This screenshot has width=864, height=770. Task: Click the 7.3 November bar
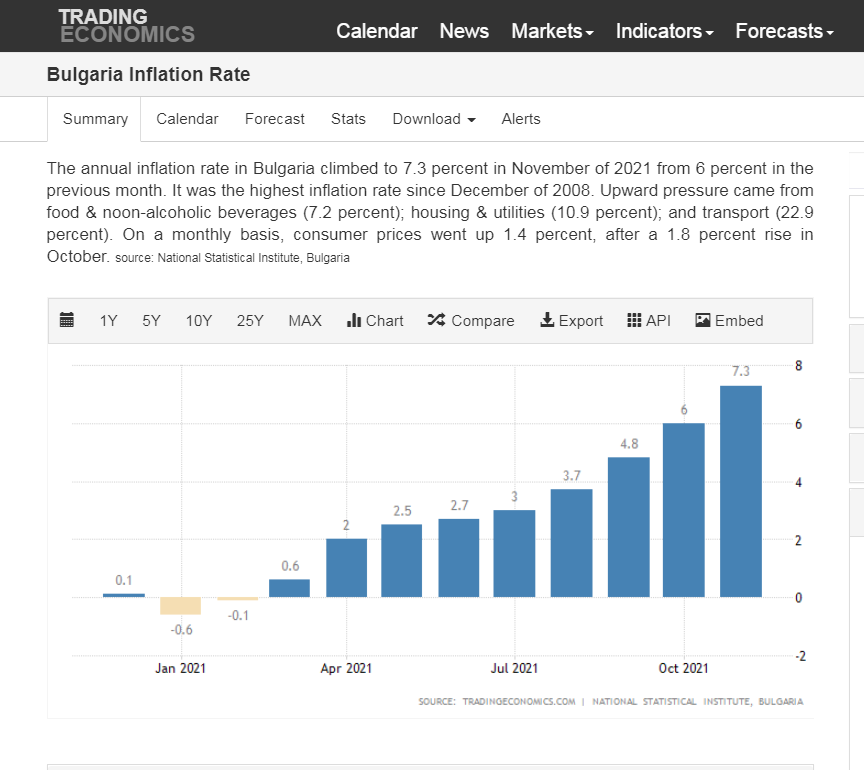tap(741, 490)
